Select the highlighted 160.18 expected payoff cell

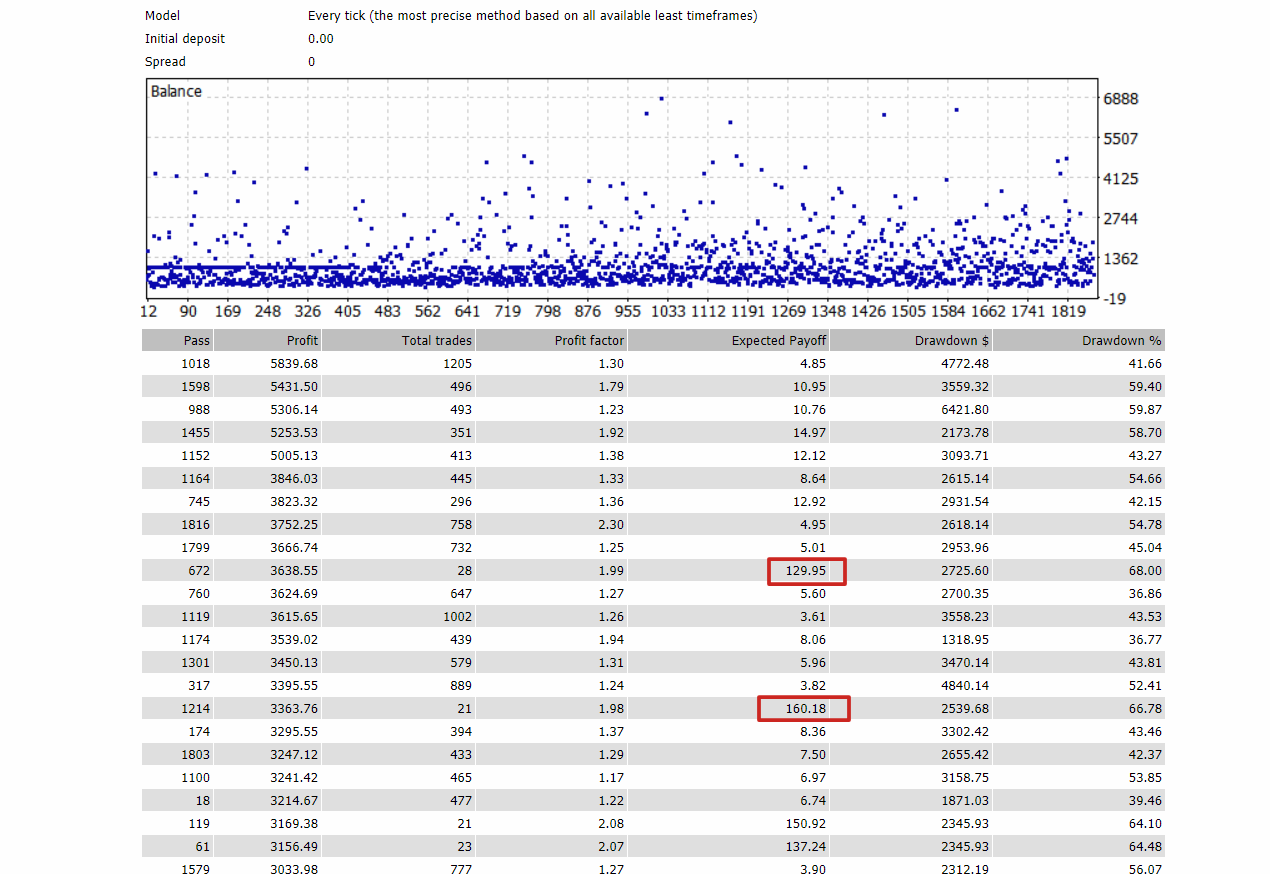click(804, 709)
